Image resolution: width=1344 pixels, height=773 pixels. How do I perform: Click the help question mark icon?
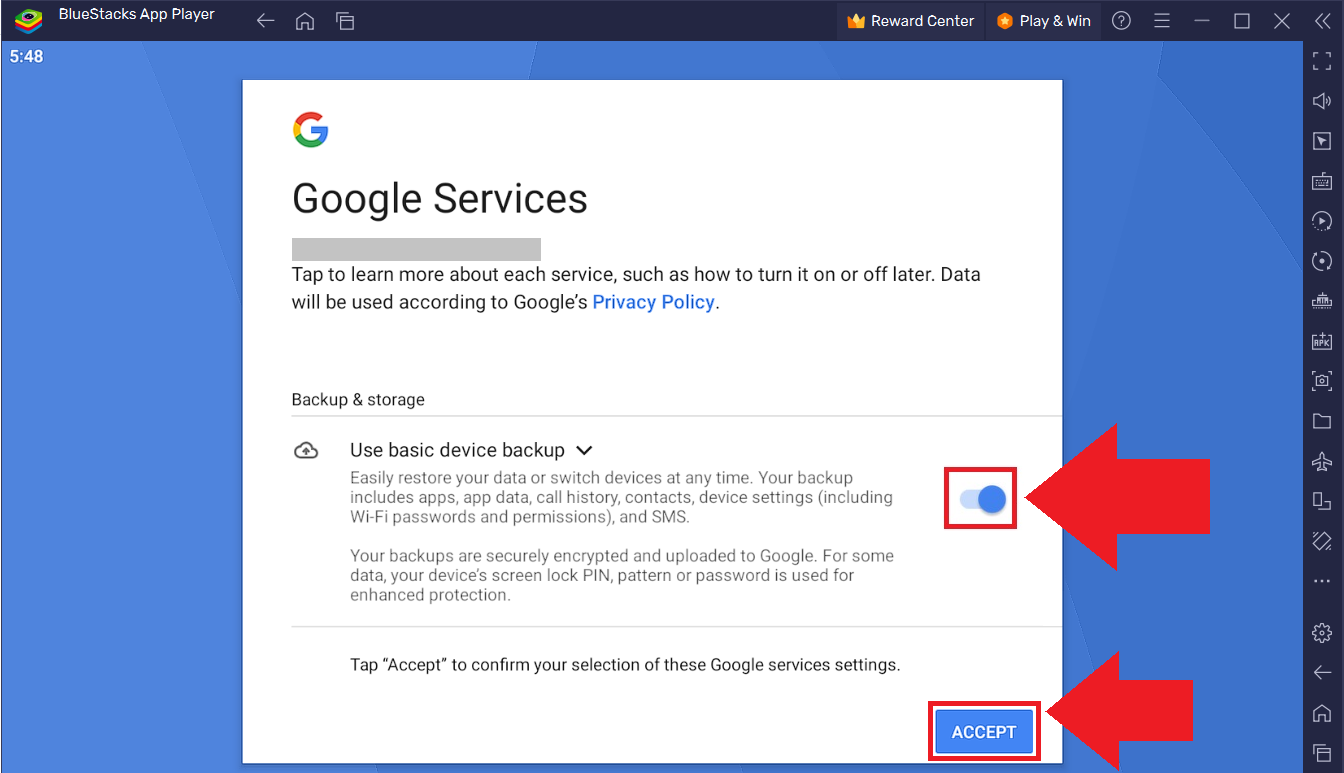[x=1121, y=21]
